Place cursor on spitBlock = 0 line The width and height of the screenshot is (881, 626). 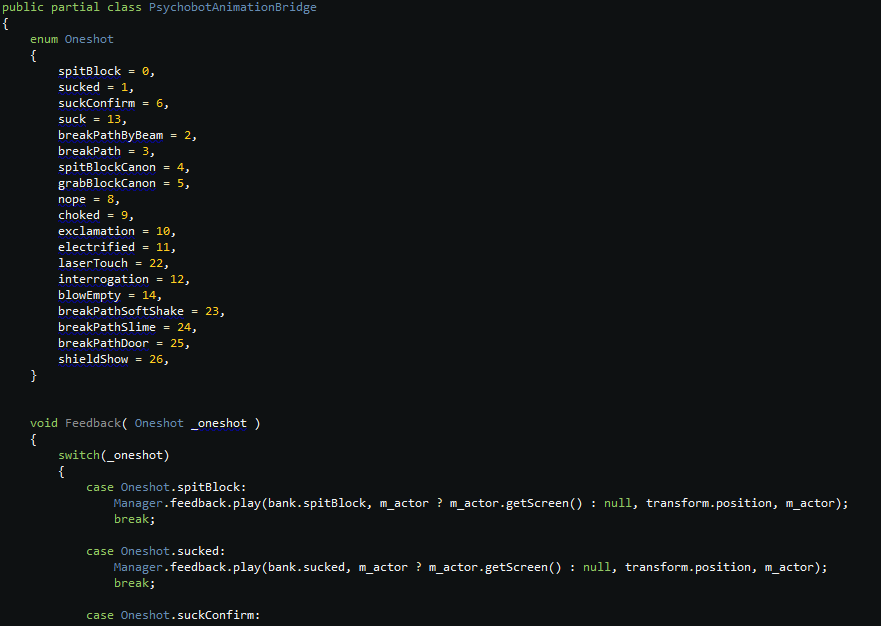click(106, 71)
